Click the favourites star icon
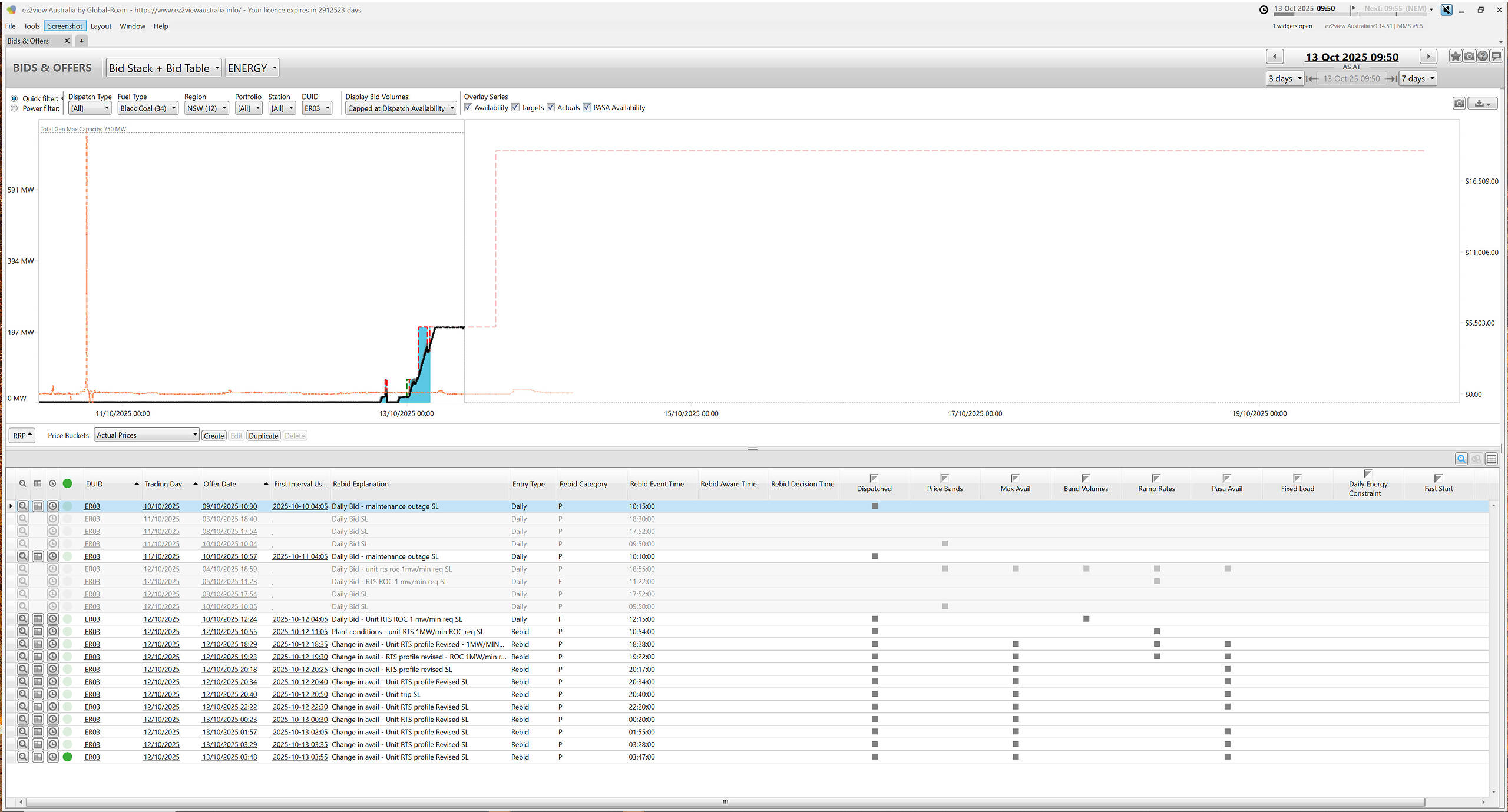Image resolution: width=1508 pixels, height=812 pixels. 1456,57
